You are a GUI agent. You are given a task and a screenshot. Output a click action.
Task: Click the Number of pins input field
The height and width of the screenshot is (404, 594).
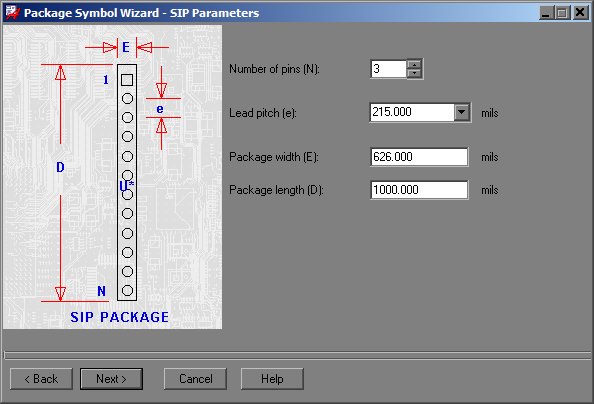[x=389, y=69]
